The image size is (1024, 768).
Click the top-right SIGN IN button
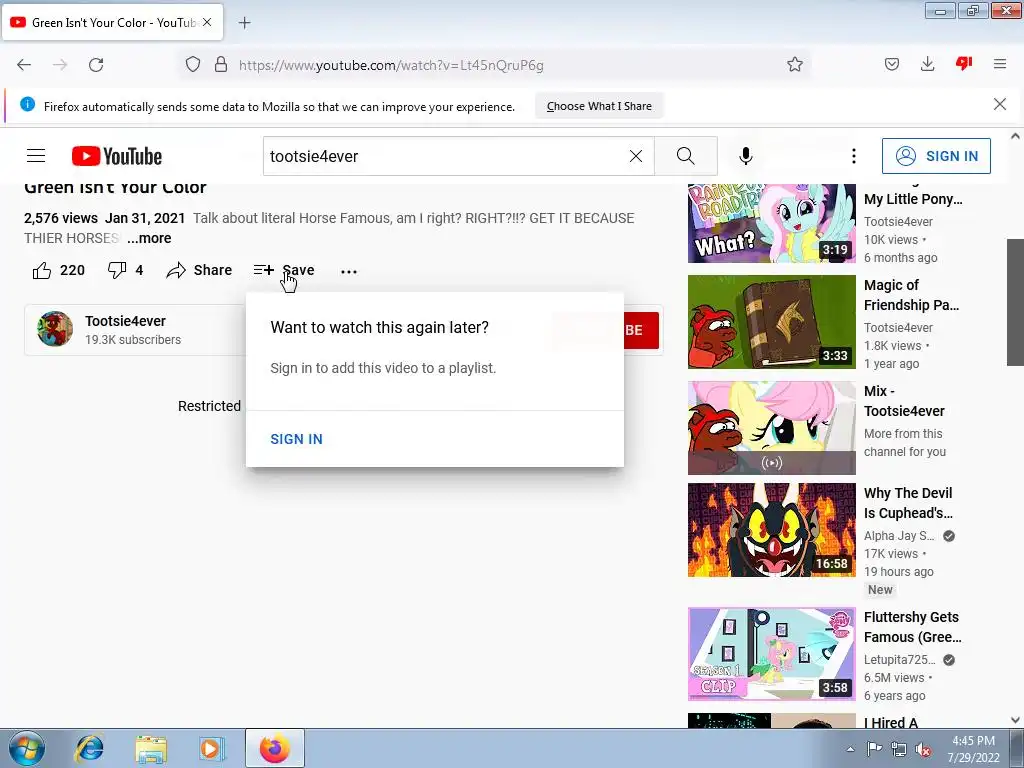click(x=936, y=156)
